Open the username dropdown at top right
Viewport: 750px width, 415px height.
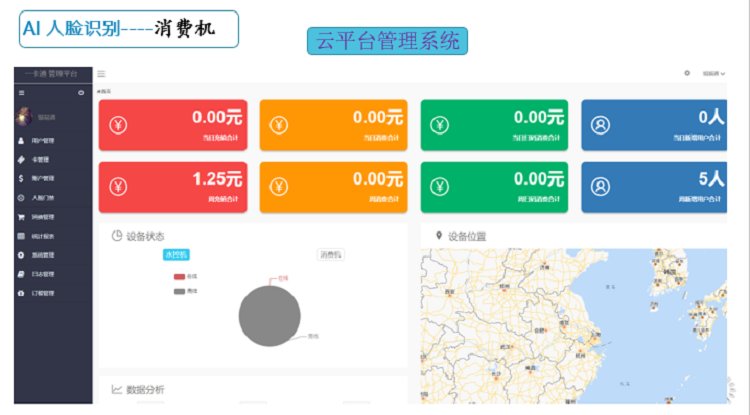[713, 73]
